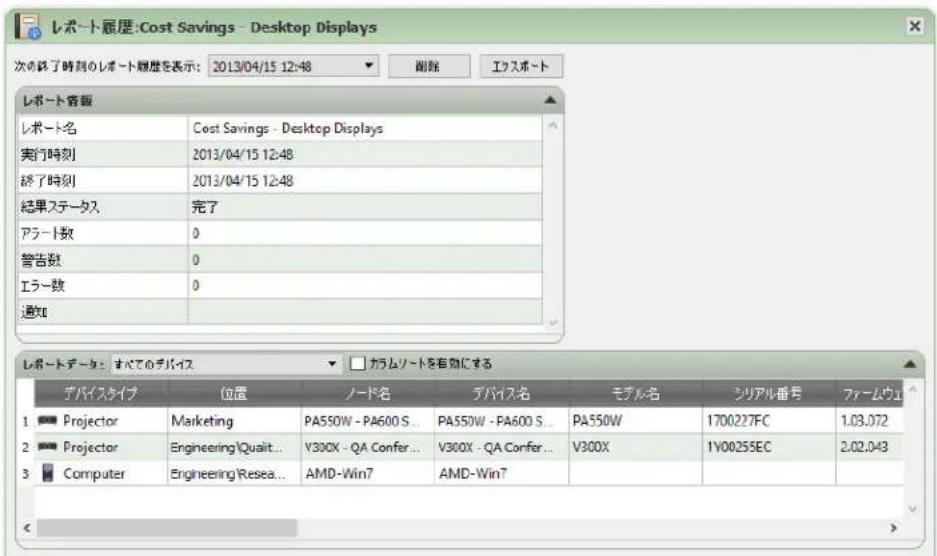Select the Cost Savings - Desktop Displays value

click(x=287, y=128)
